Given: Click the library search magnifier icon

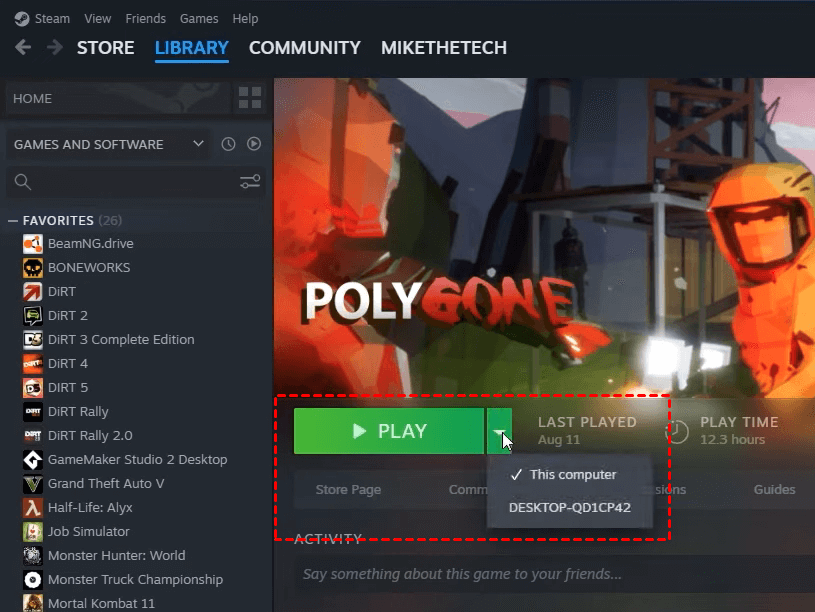Looking at the screenshot, I should click(x=23, y=182).
